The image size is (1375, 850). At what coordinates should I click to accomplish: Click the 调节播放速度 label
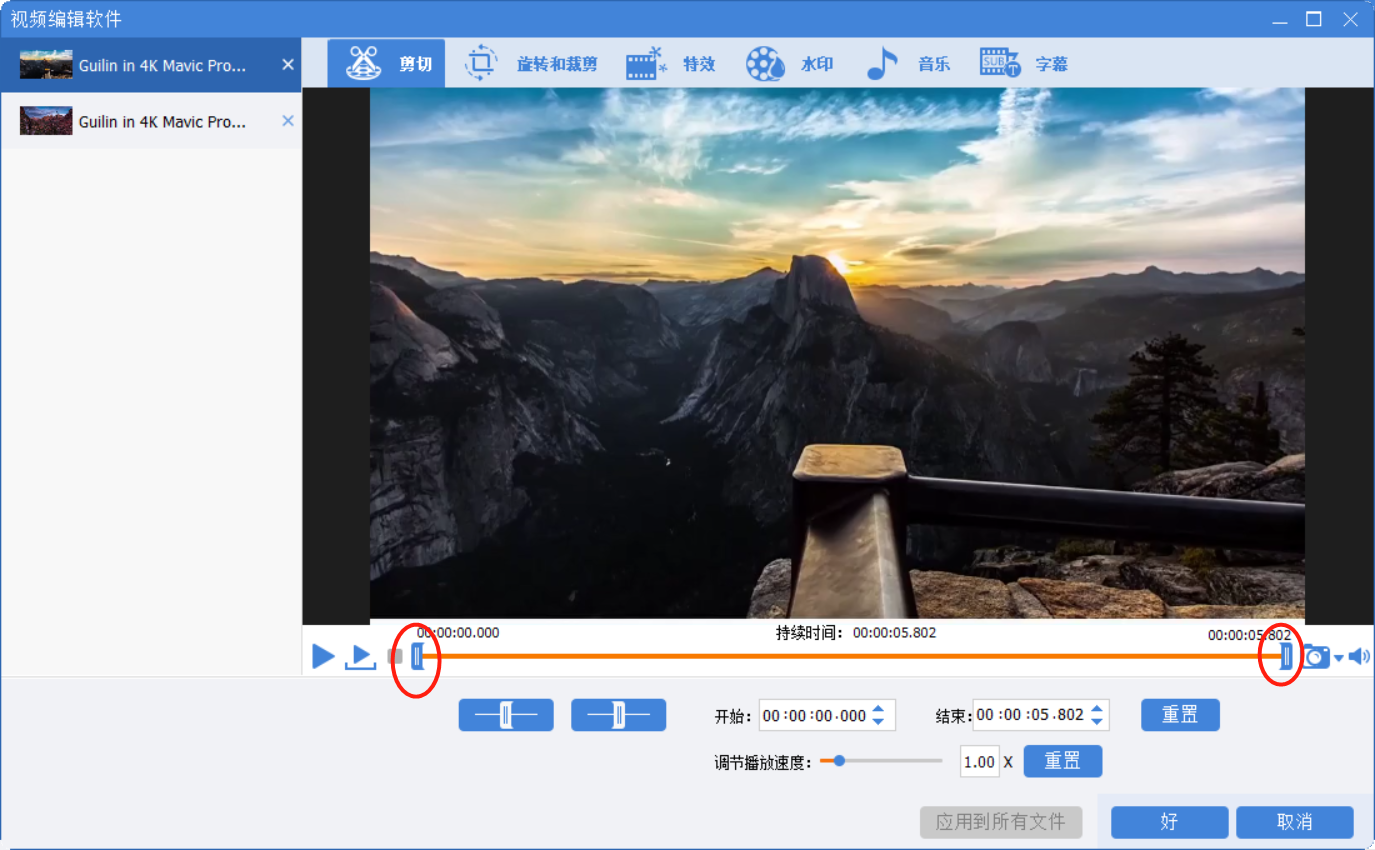click(763, 762)
